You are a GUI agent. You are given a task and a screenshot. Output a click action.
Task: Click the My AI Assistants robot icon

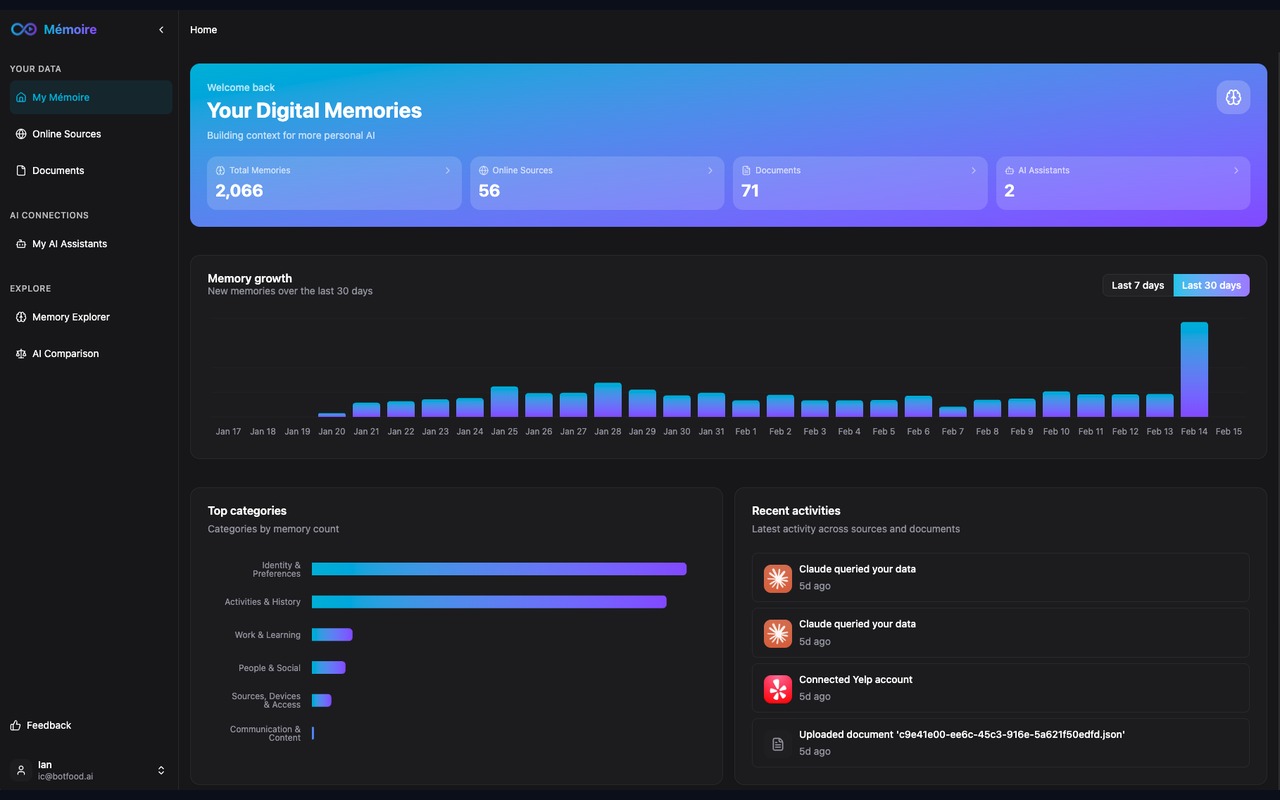pos(20,243)
